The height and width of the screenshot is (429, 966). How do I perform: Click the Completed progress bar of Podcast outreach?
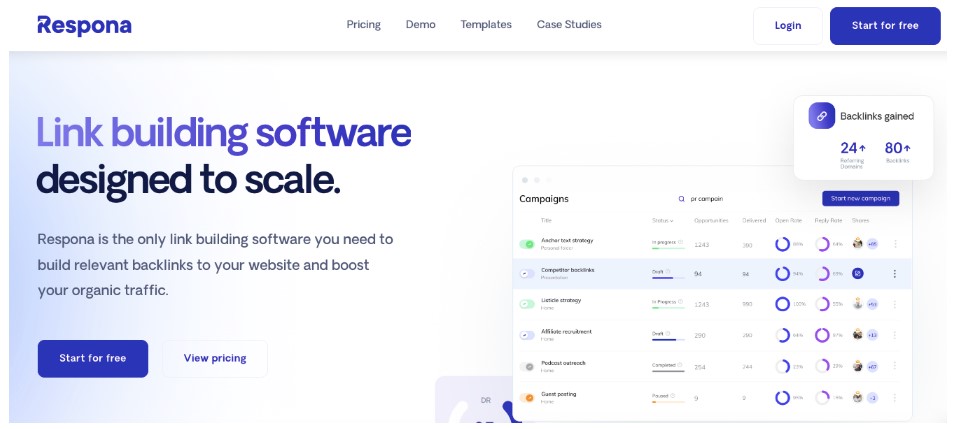click(668, 371)
